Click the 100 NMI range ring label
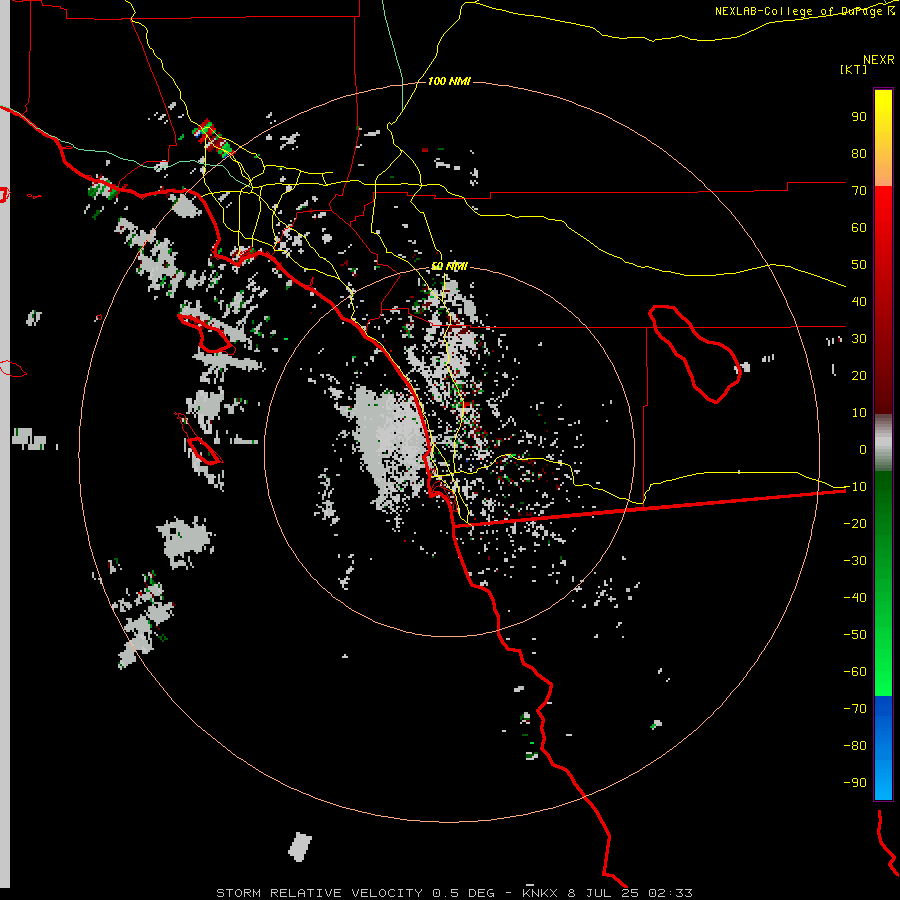Screen dimensions: 900x900 (x=449, y=82)
